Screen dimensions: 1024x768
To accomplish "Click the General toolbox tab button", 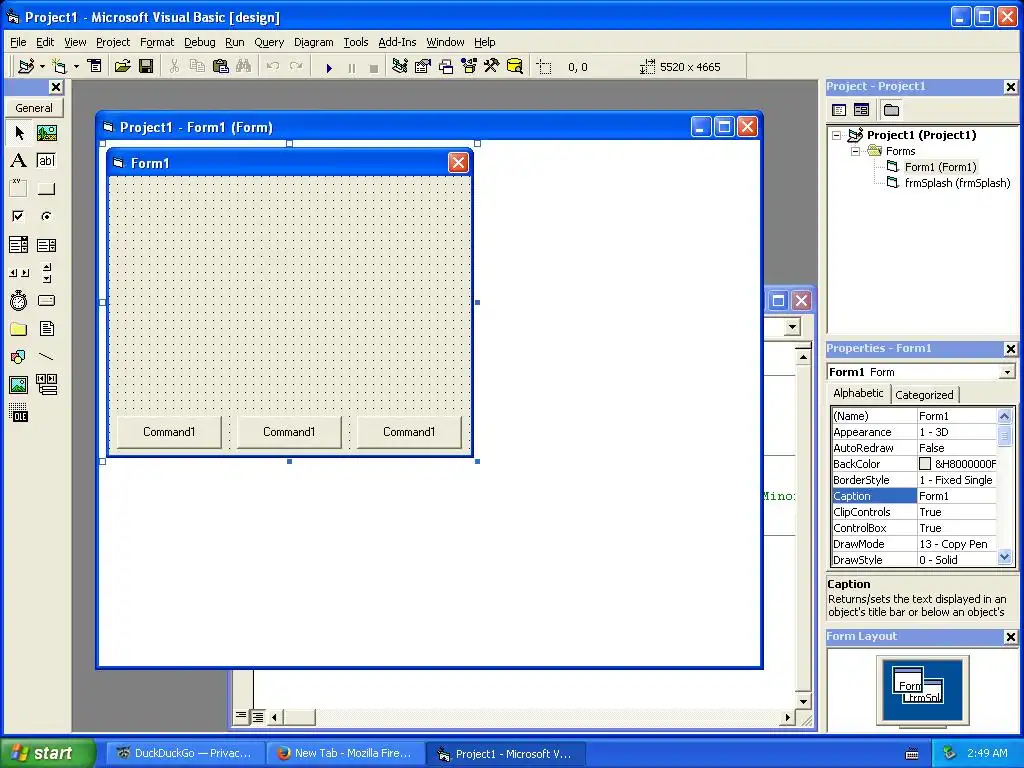I will point(34,108).
